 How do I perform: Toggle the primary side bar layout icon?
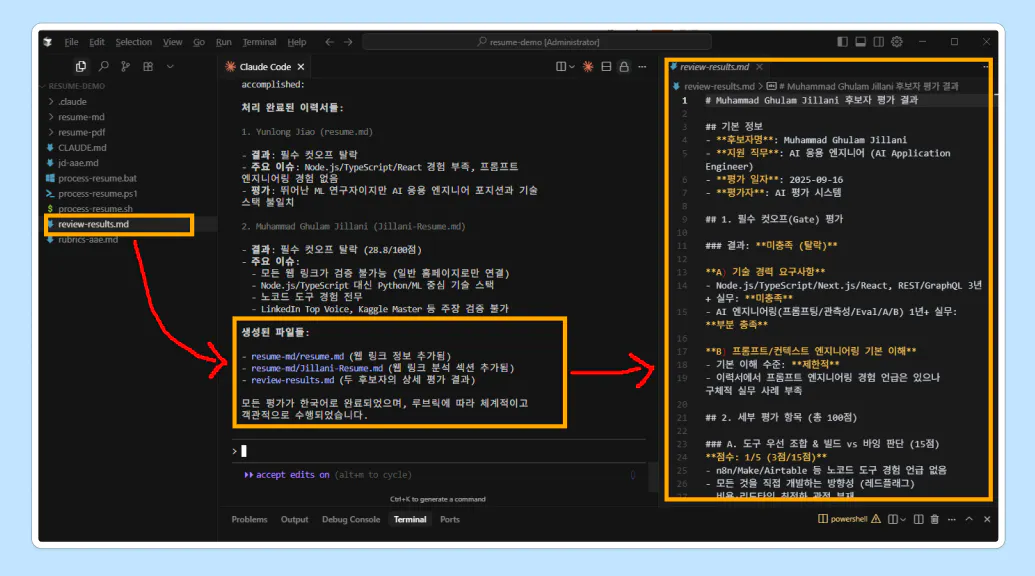click(x=842, y=42)
